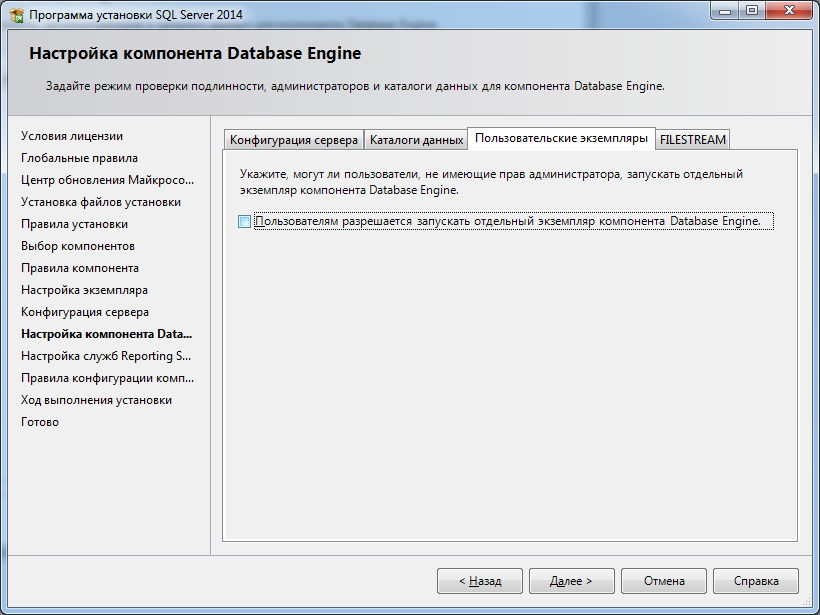Open help via the Справка button
This screenshot has height=615, width=820.
[756, 581]
